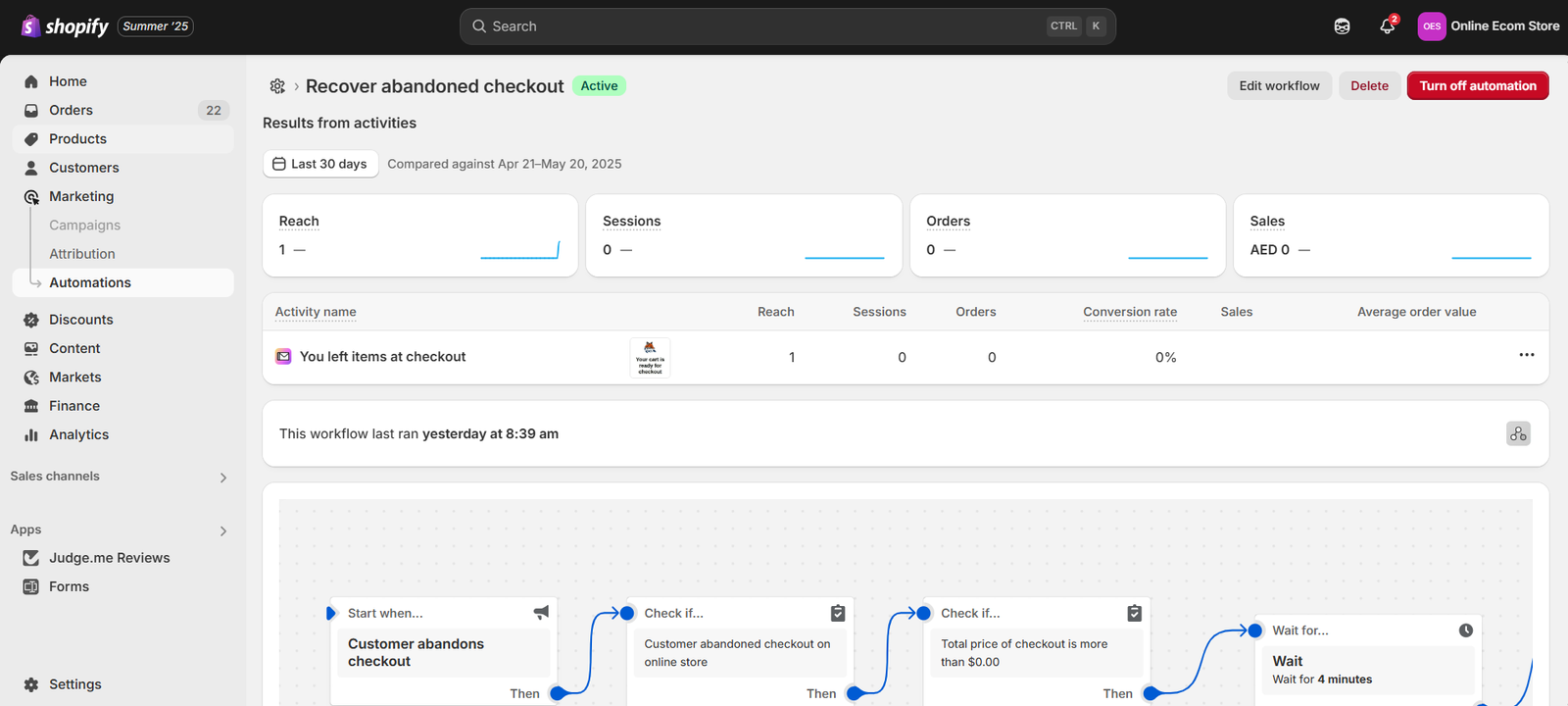The height and width of the screenshot is (706, 1568).
Task: Open the workflow diagram view icon
Action: (1517, 433)
